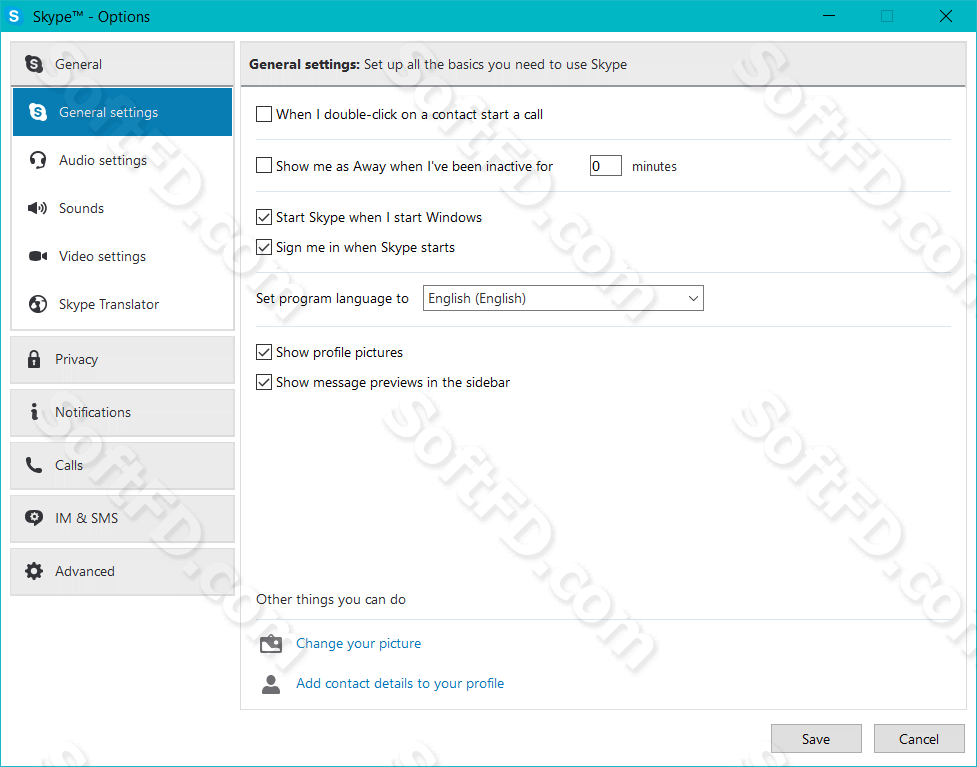Click the inactive minutes input field
The image size is (977, 767).
[x=606, y=166]
